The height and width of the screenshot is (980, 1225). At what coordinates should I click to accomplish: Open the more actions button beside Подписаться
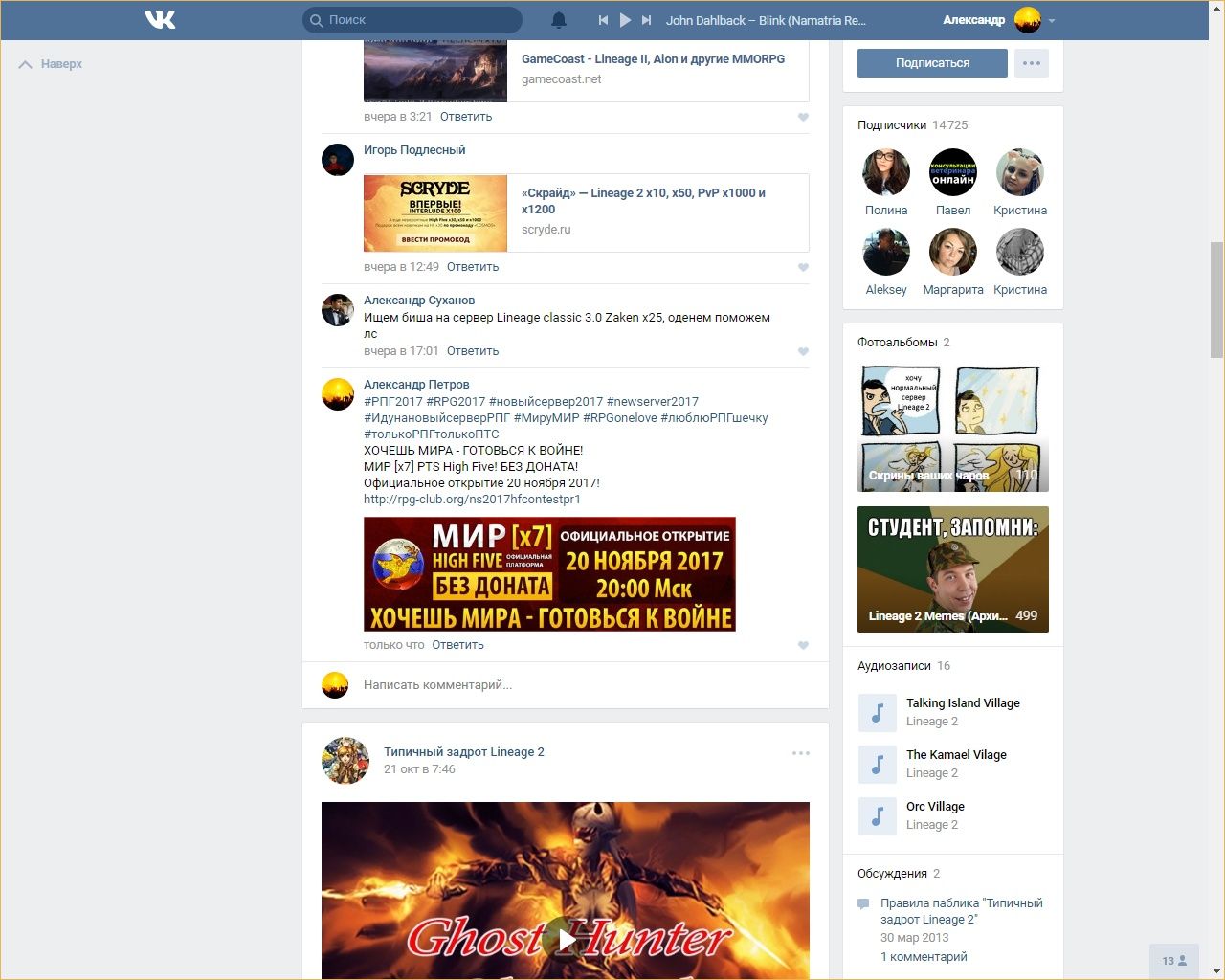click(x=1031, y=63)
